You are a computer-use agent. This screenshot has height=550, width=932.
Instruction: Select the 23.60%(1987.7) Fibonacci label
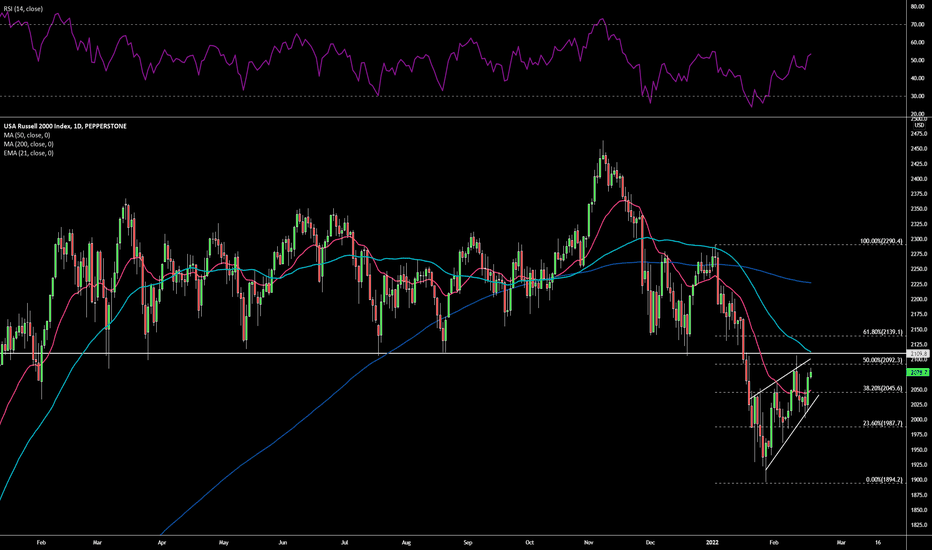click(883, 423)
